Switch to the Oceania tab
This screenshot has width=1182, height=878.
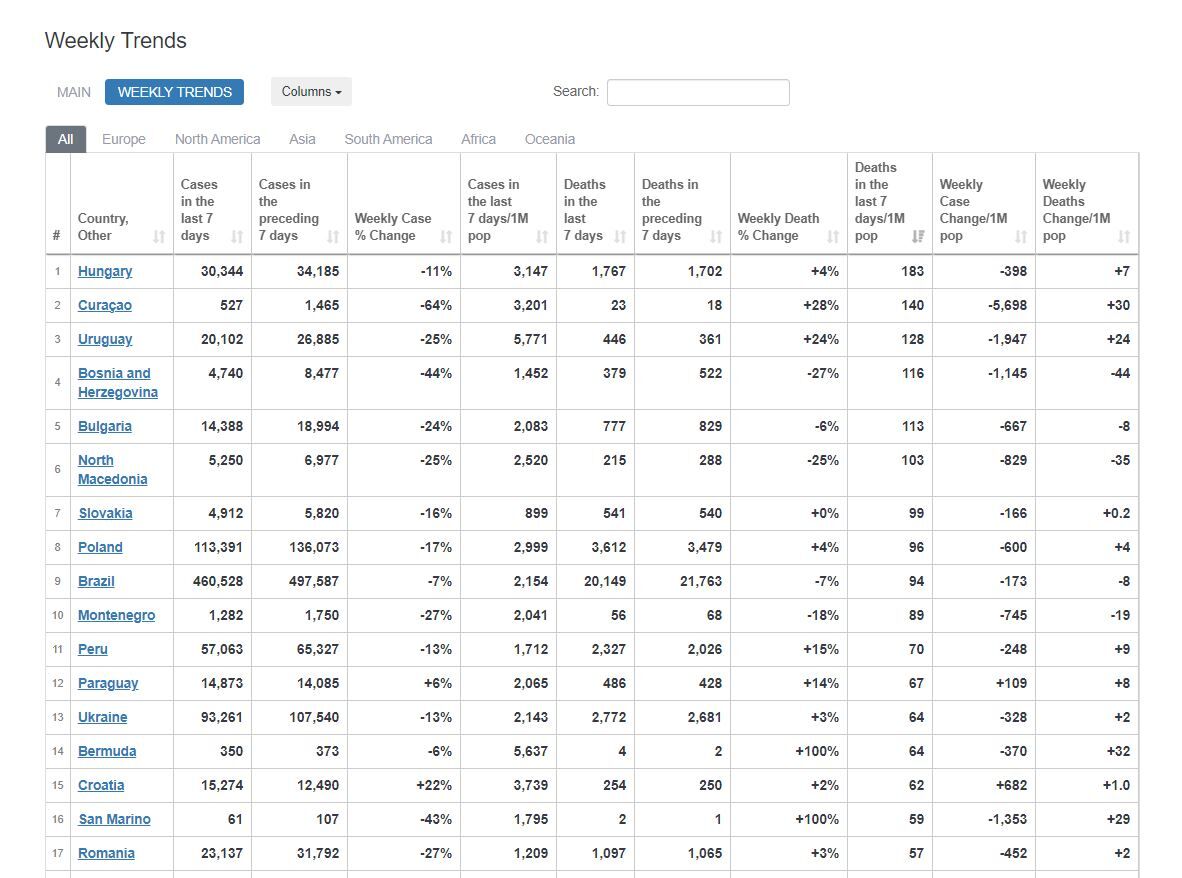click(x=550, y=139)
